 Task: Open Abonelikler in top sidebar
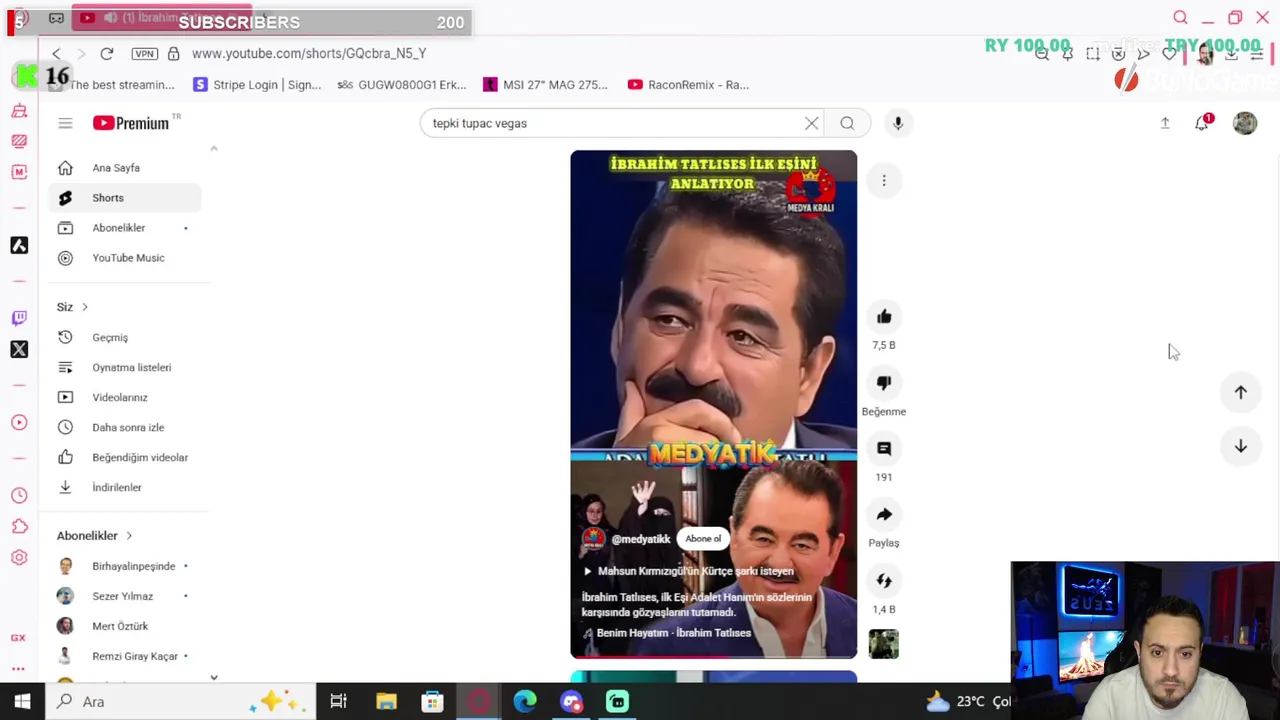point(124,228)
